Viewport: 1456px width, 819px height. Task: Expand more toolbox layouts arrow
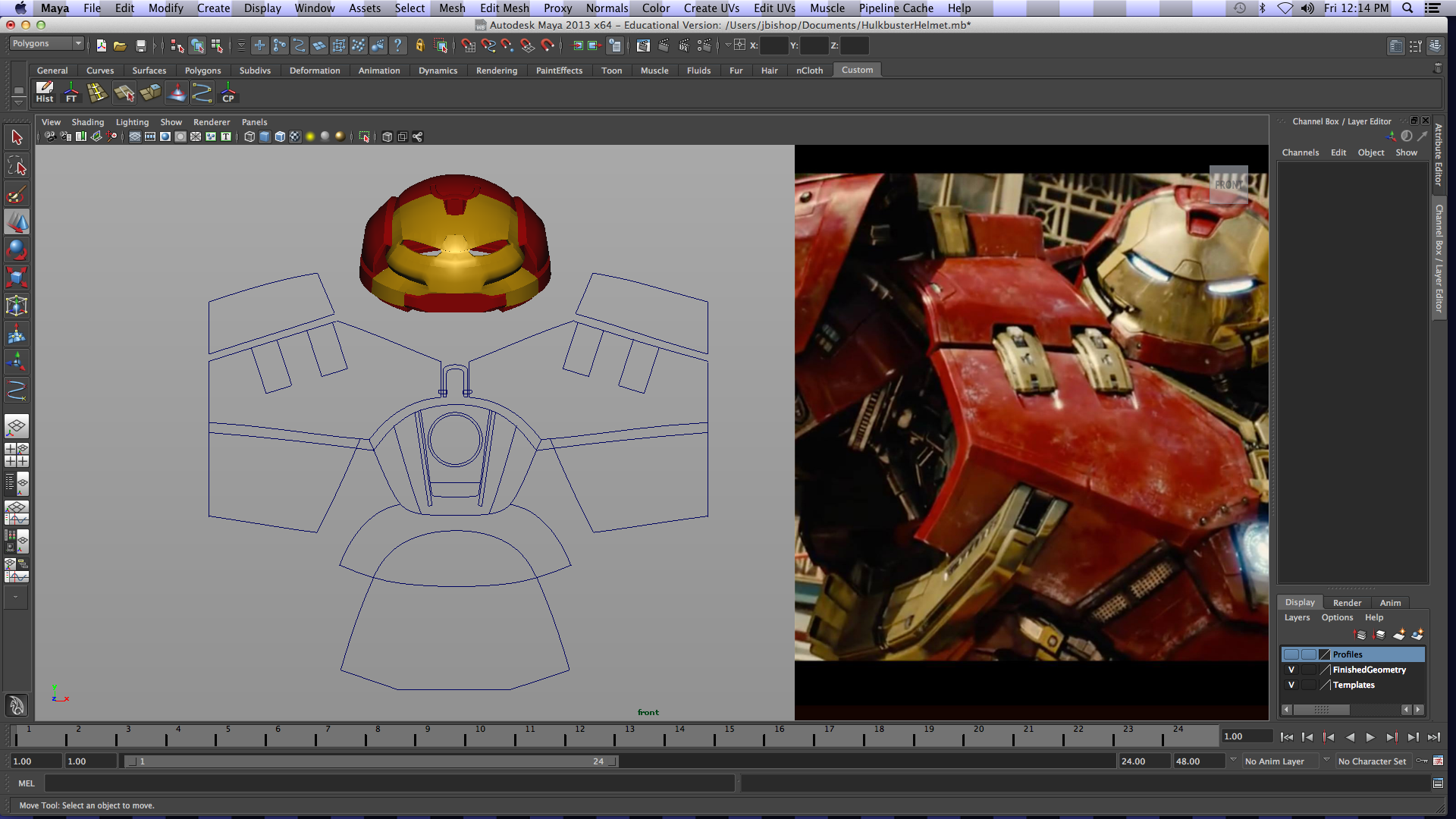point(15,598)
